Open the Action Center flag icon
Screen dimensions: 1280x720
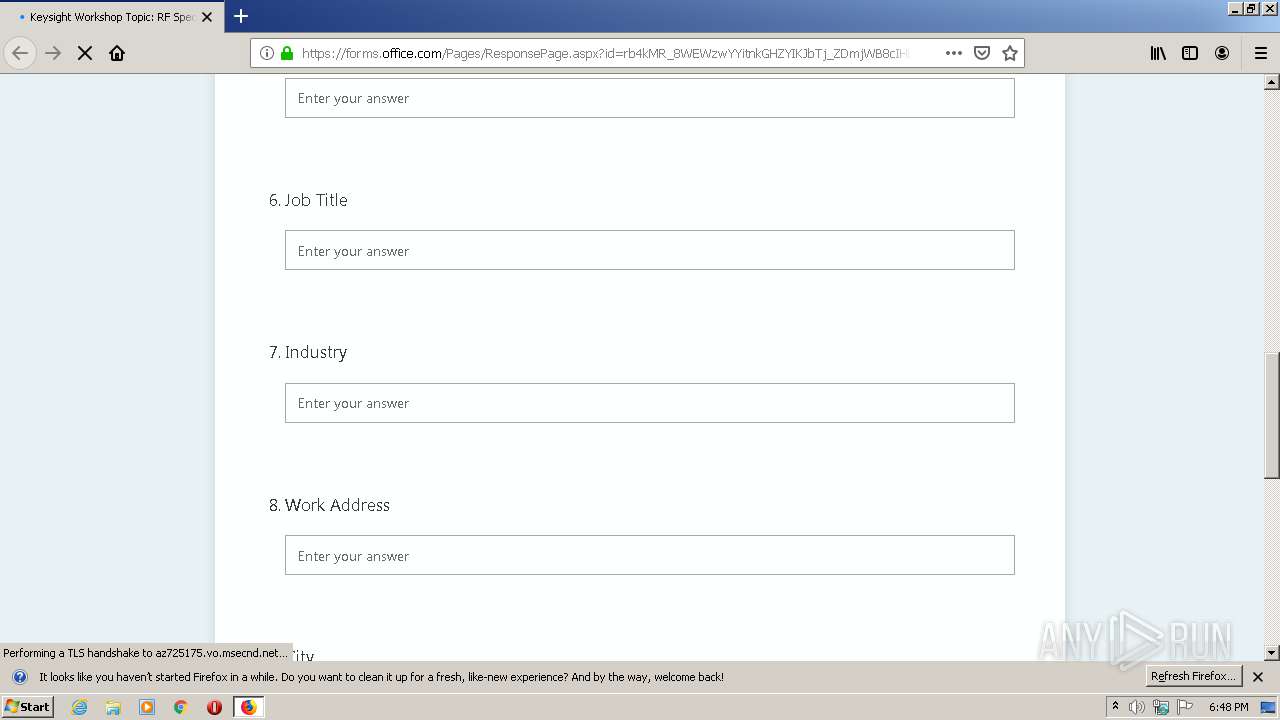pos(1185,707)
